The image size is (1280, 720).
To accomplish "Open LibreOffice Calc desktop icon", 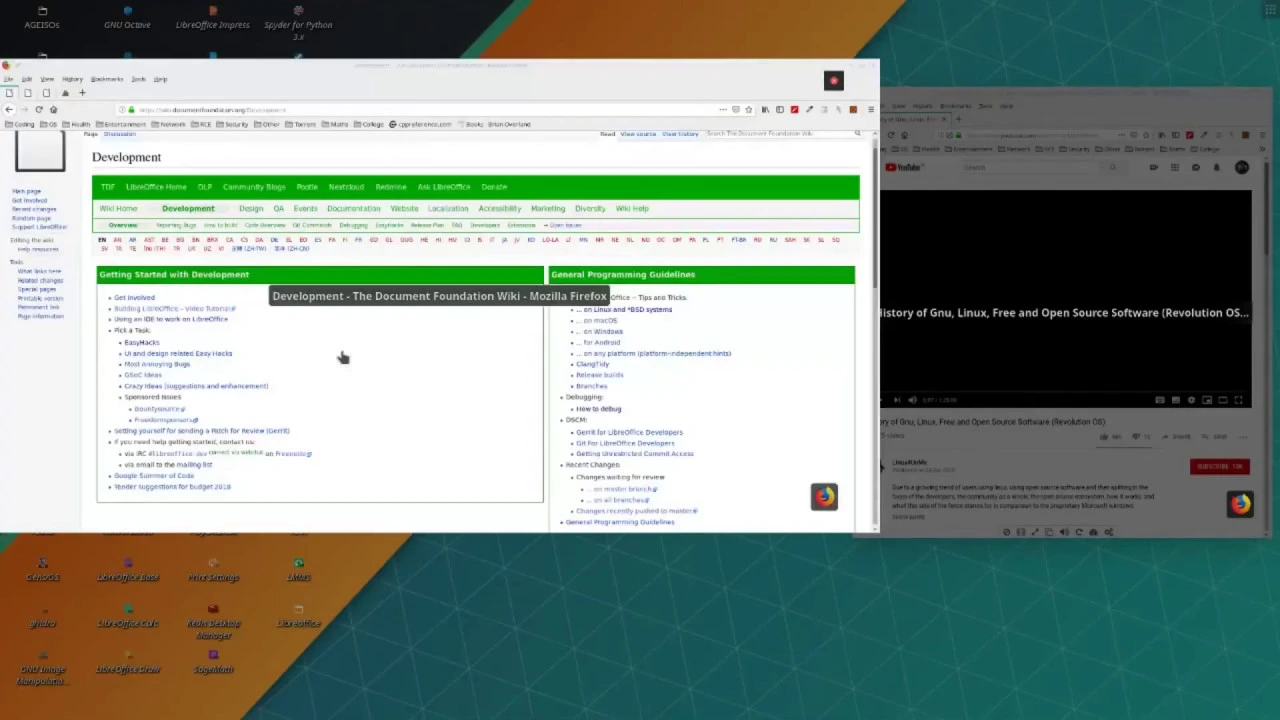I will pos(128,617).
